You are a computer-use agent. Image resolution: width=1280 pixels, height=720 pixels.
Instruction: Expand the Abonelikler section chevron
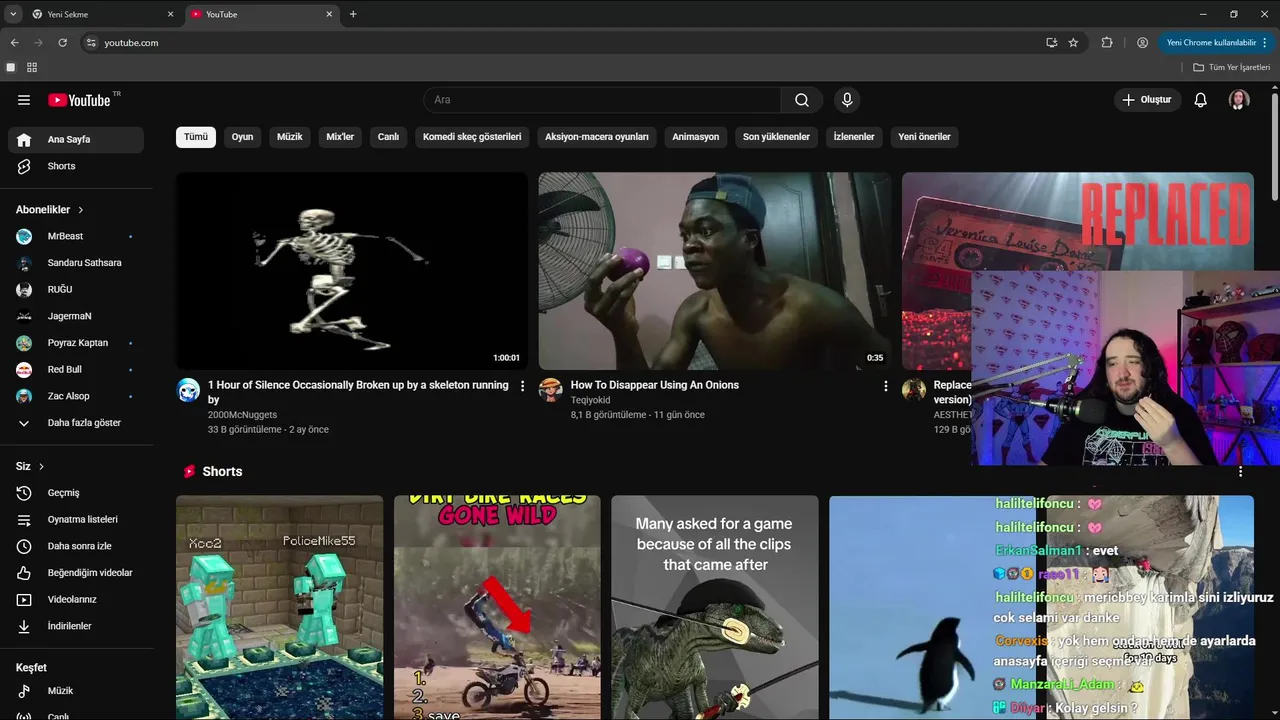click(x=81, y=210)
